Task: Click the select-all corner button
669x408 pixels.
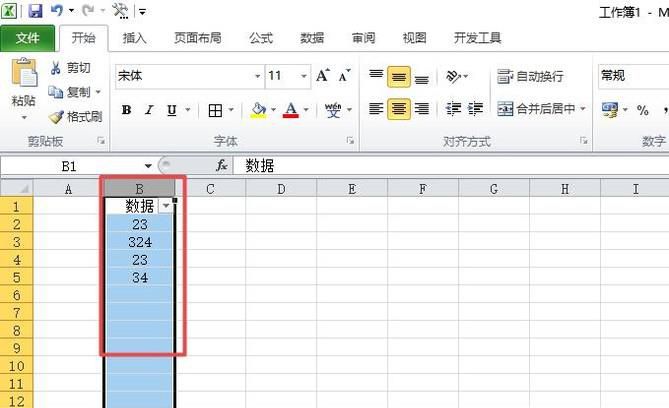Action: (x=16, y=188)
